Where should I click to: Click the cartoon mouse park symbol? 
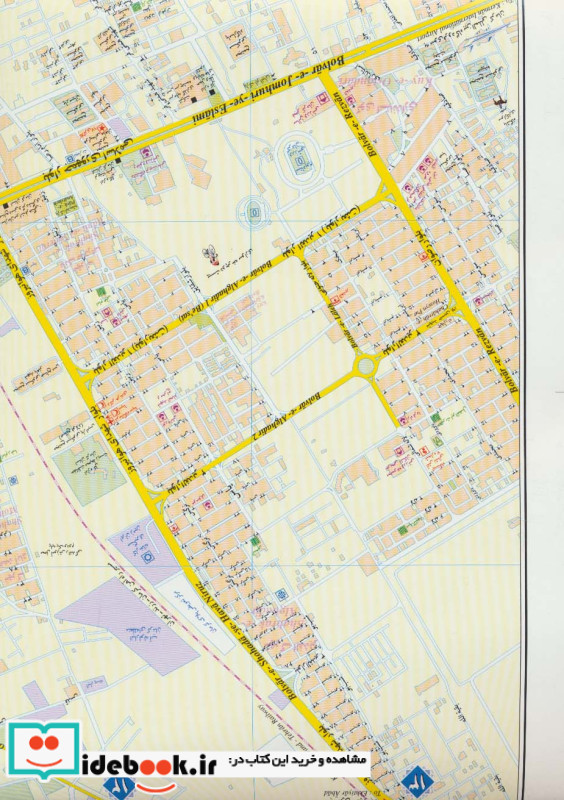(x=211, y=256)
